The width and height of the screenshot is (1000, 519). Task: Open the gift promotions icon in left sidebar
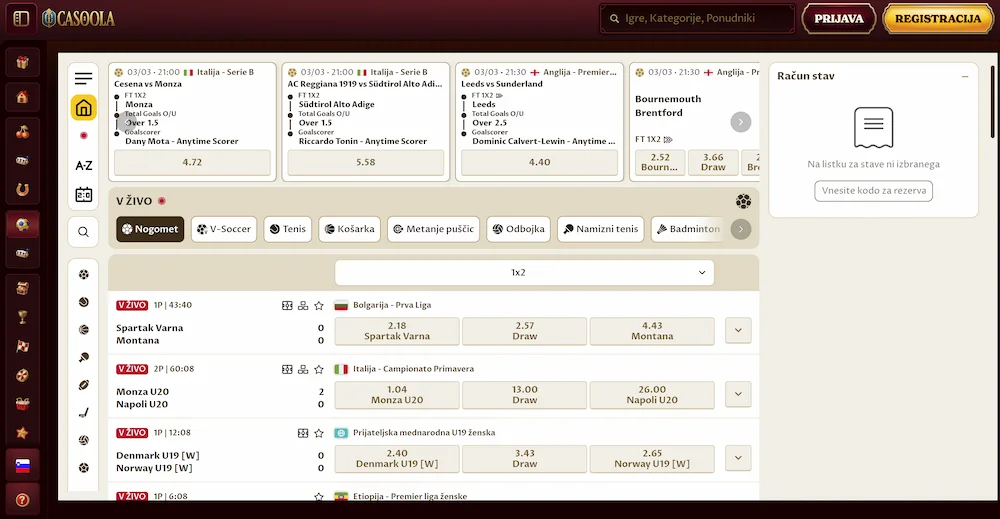[22, 62]
